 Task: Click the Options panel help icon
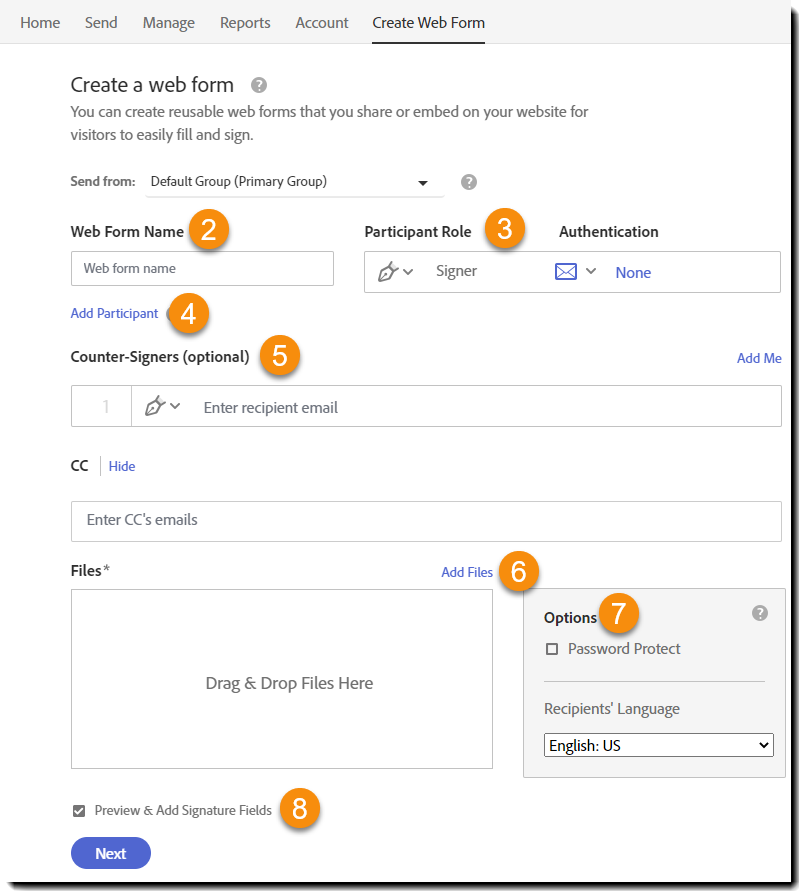pyautogui.click(x=760, y=613)
